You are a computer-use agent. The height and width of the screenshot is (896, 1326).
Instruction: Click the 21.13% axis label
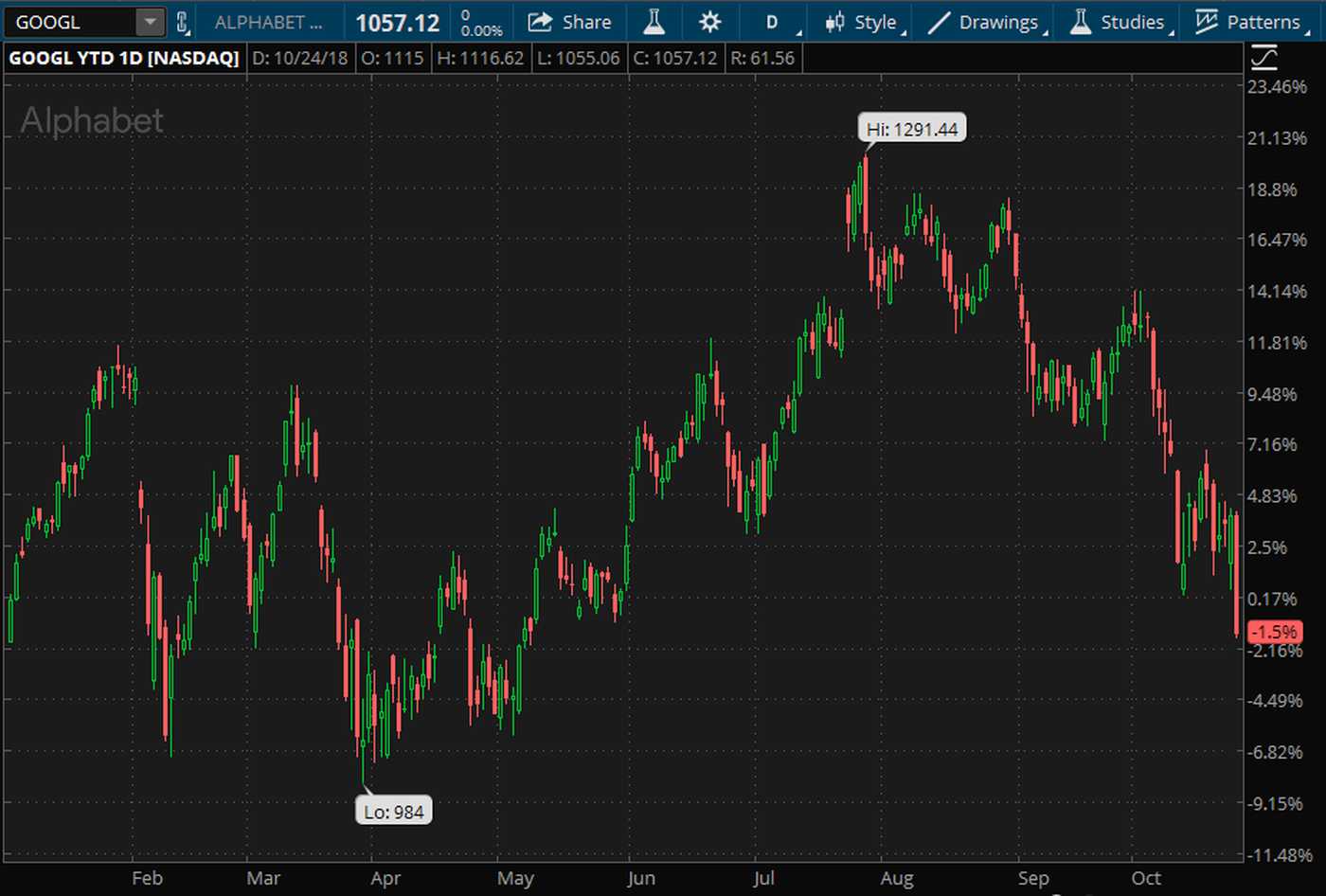coord(1278,138)
